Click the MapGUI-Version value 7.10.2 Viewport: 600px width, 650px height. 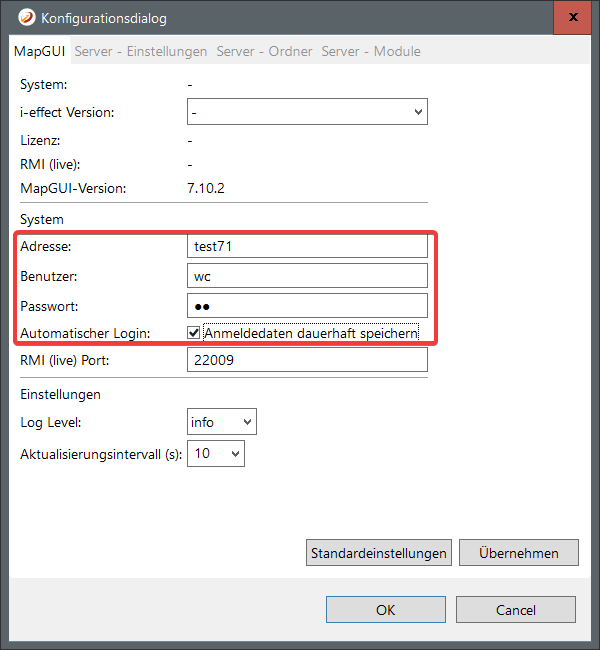click(208, 188)
